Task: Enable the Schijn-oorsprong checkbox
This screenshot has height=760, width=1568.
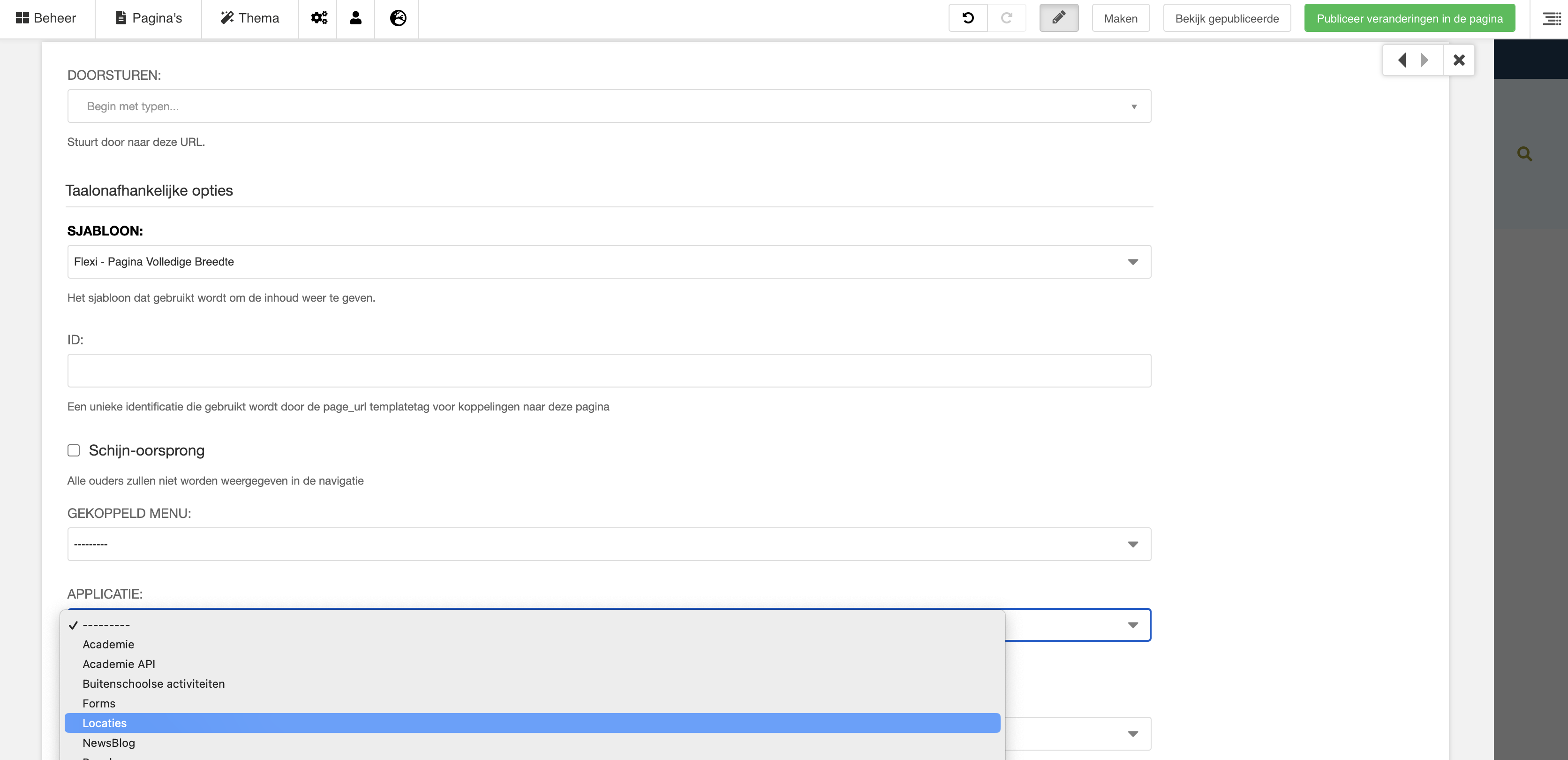Action: (x=74, y=450)
